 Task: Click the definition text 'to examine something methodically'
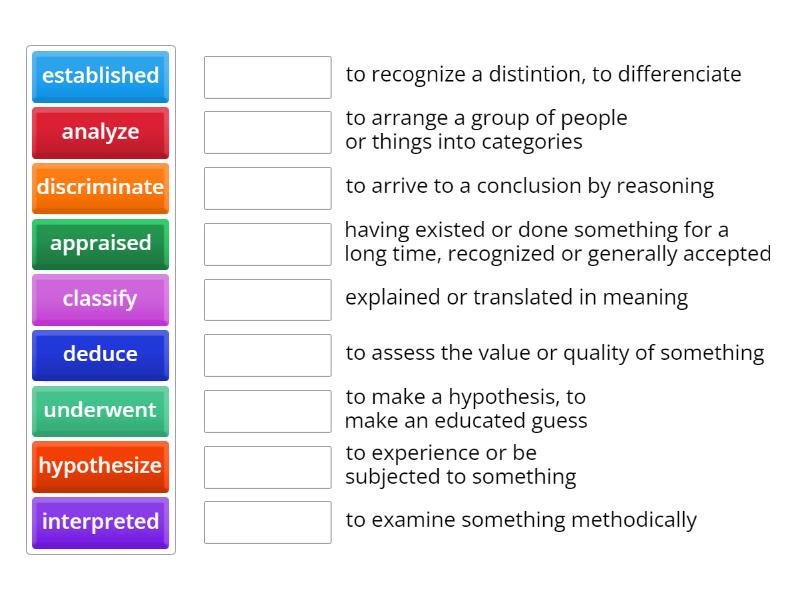521,520
